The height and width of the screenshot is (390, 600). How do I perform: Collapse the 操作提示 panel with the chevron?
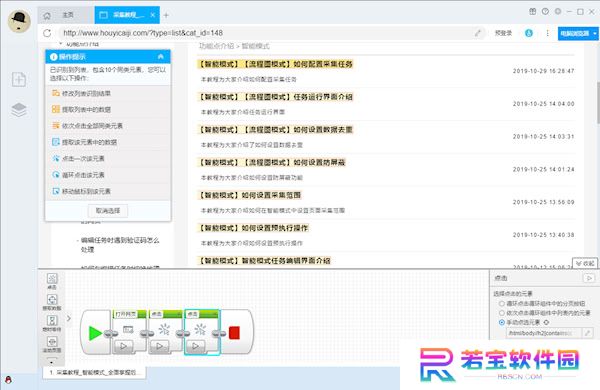tap(161, 57)
